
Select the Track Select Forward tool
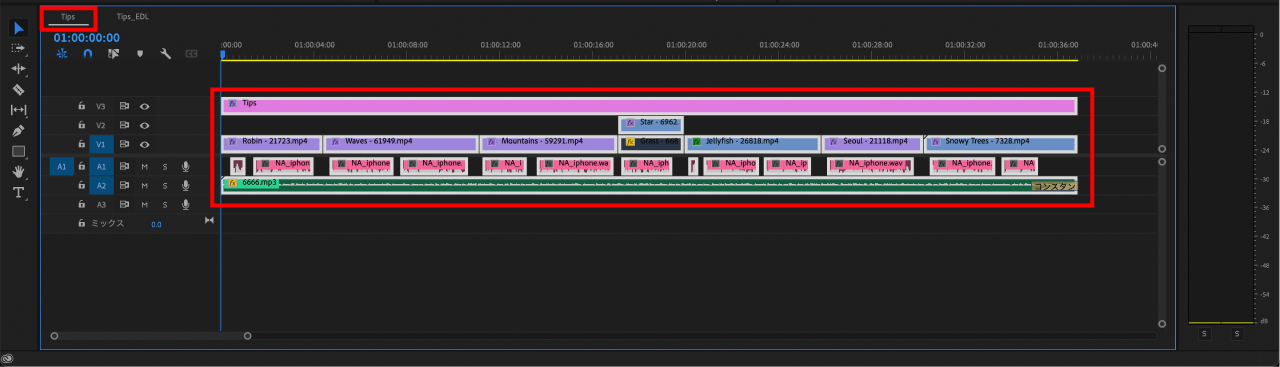pyautogui.click(x=18, y=48)
